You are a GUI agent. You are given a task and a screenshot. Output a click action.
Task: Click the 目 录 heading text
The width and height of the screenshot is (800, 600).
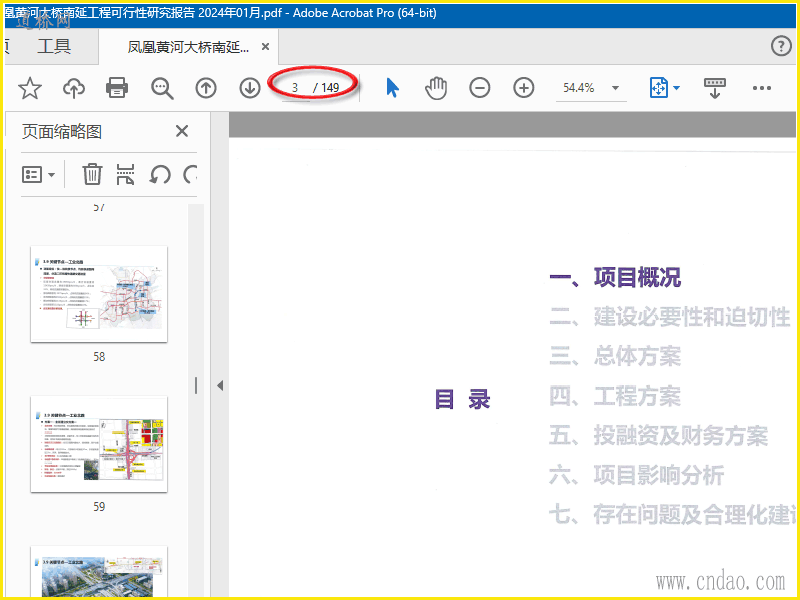click(x=462, y=399)
